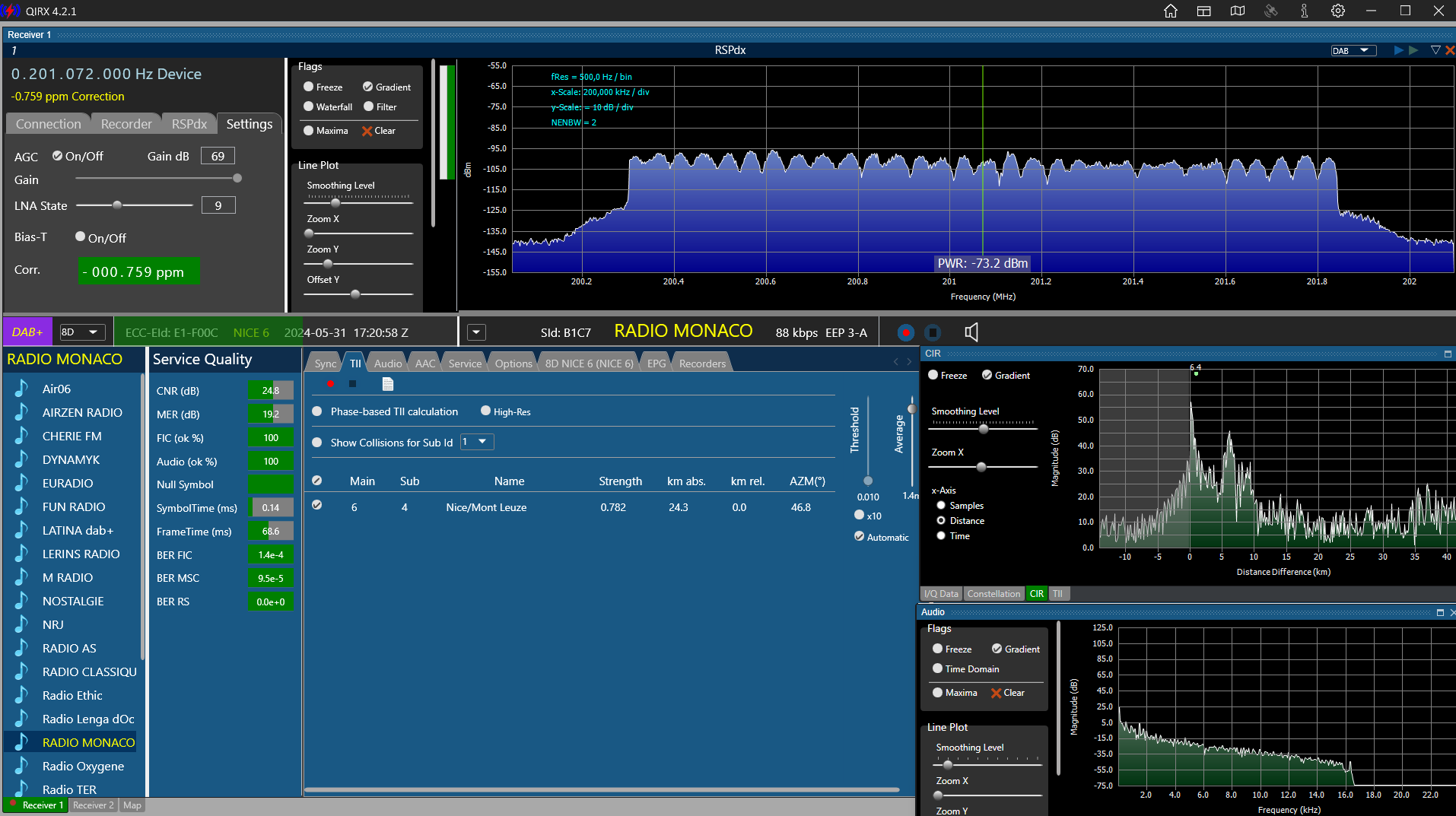The width and height of the screenshot is (1456, 816).
Task: Toggle the Automatic threshold checkbox
Action: click(x=860, y=536)
